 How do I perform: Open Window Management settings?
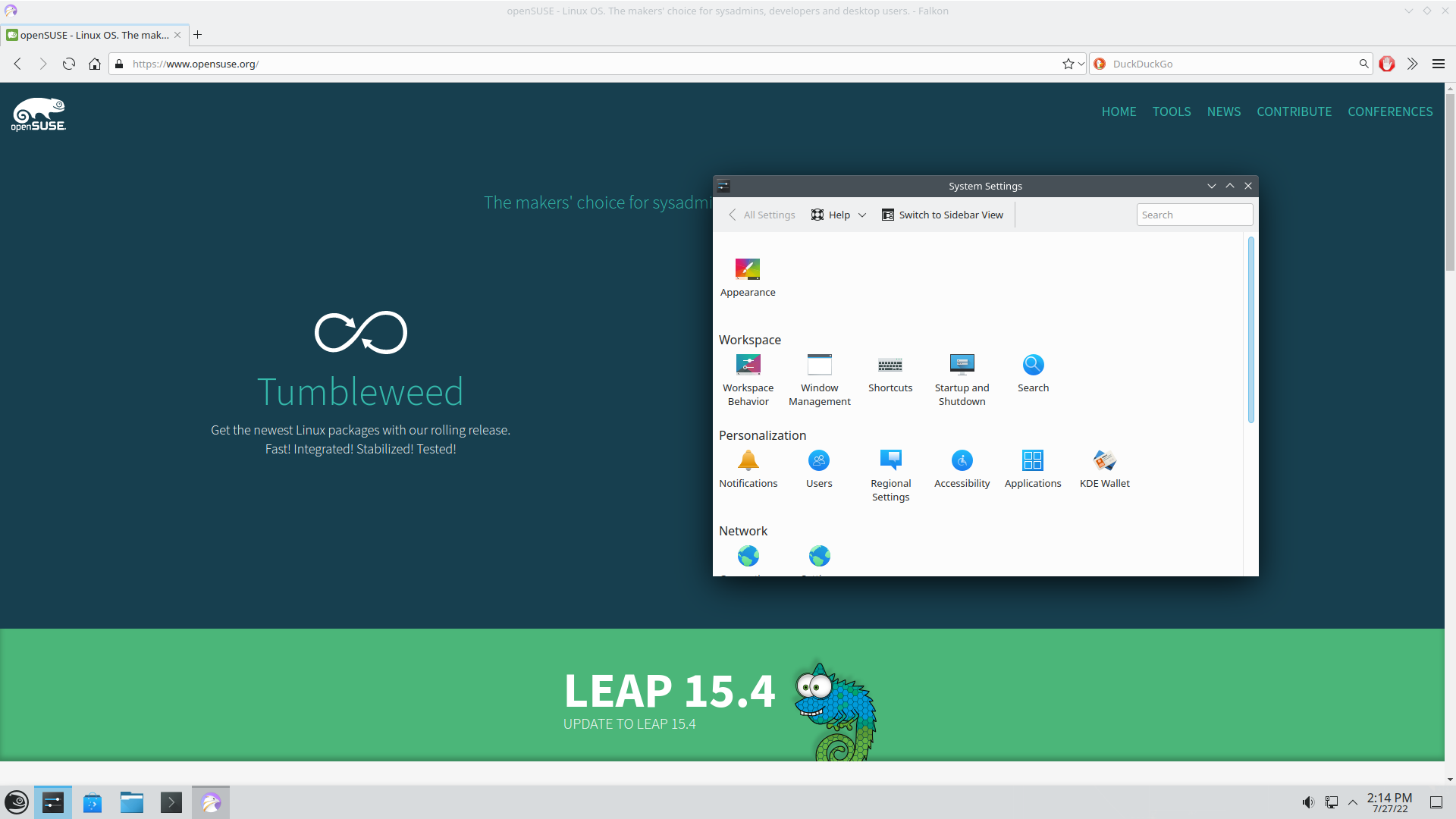tap(819, 380)
